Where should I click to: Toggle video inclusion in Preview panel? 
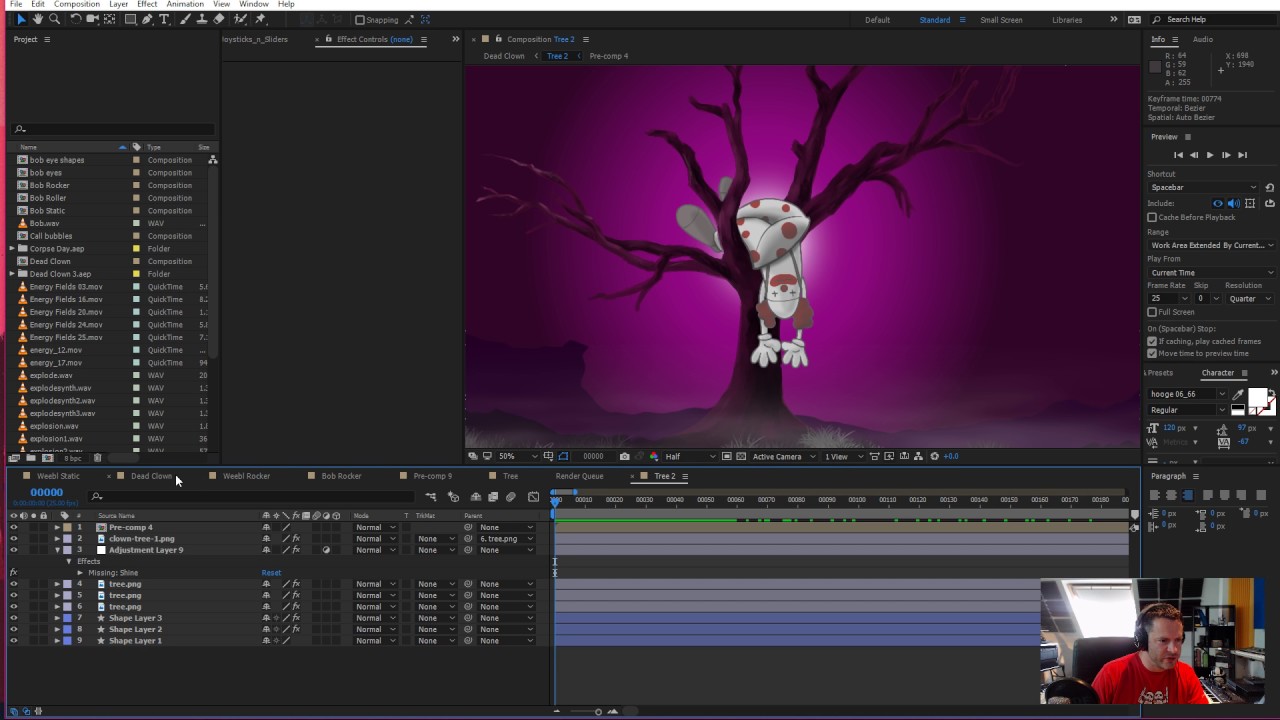click(x=1217, y=203)
